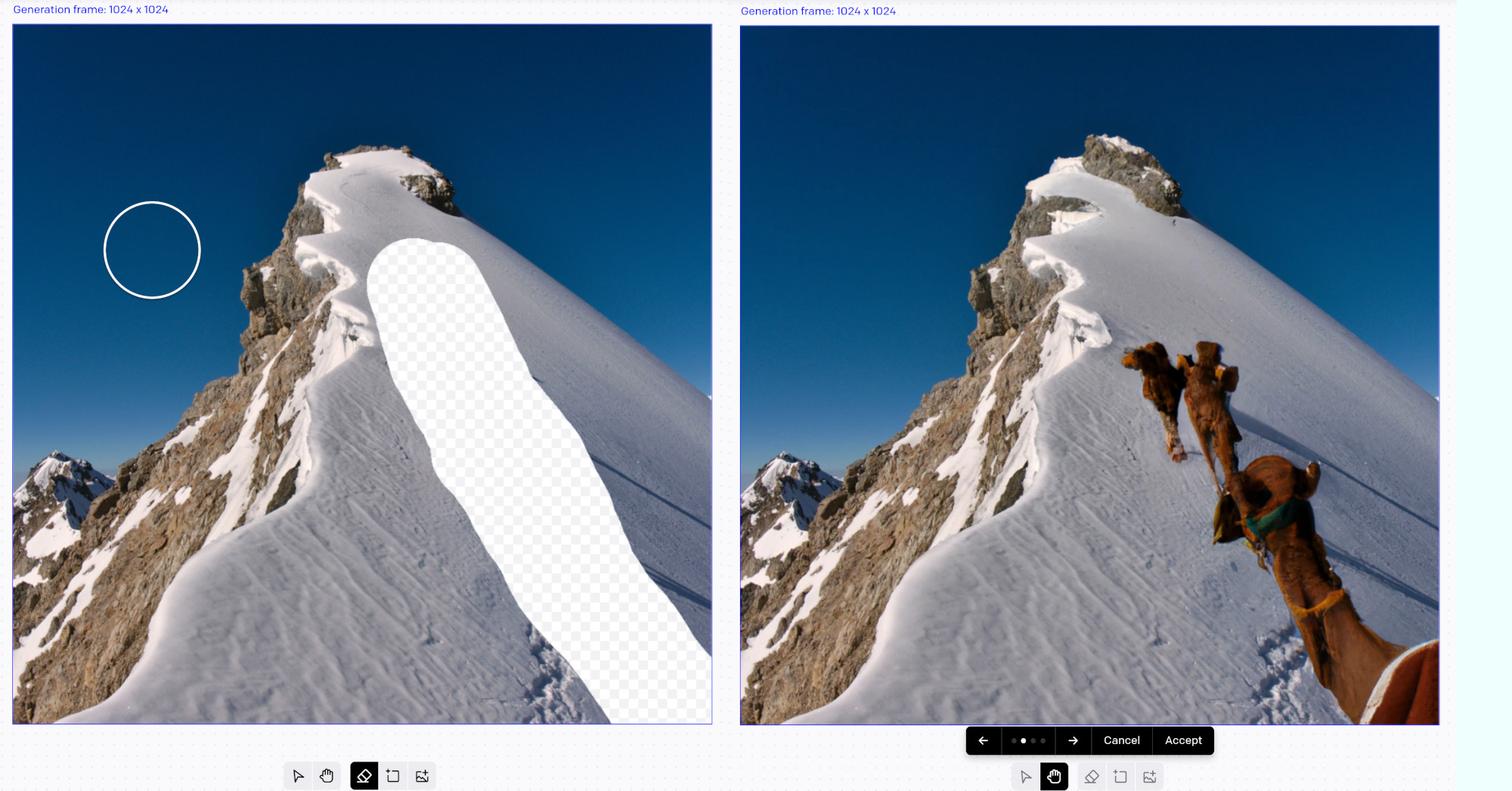The width and height of the screenshot is (1512, 791).
Task: Show the previous generated variation with the left arrow
Action: coord(982,740)
